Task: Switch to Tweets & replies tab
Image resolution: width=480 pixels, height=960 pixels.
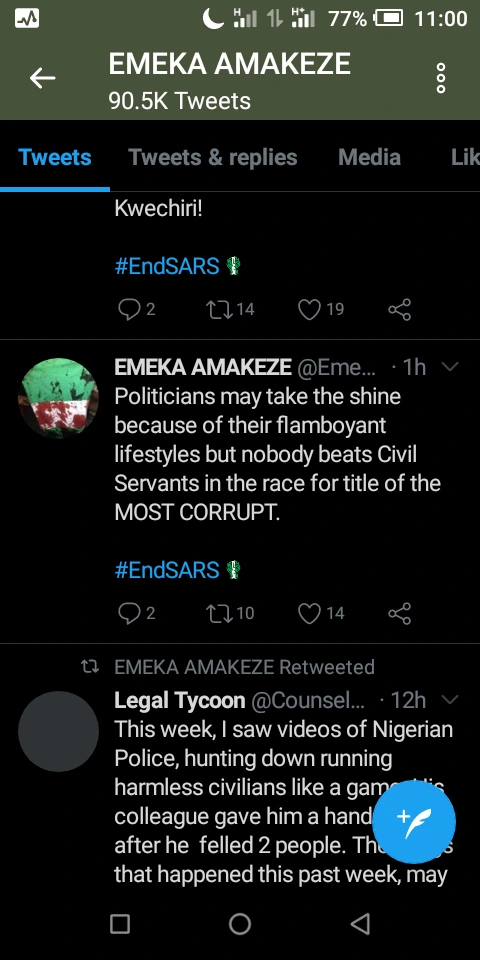Action: (212, 157)
